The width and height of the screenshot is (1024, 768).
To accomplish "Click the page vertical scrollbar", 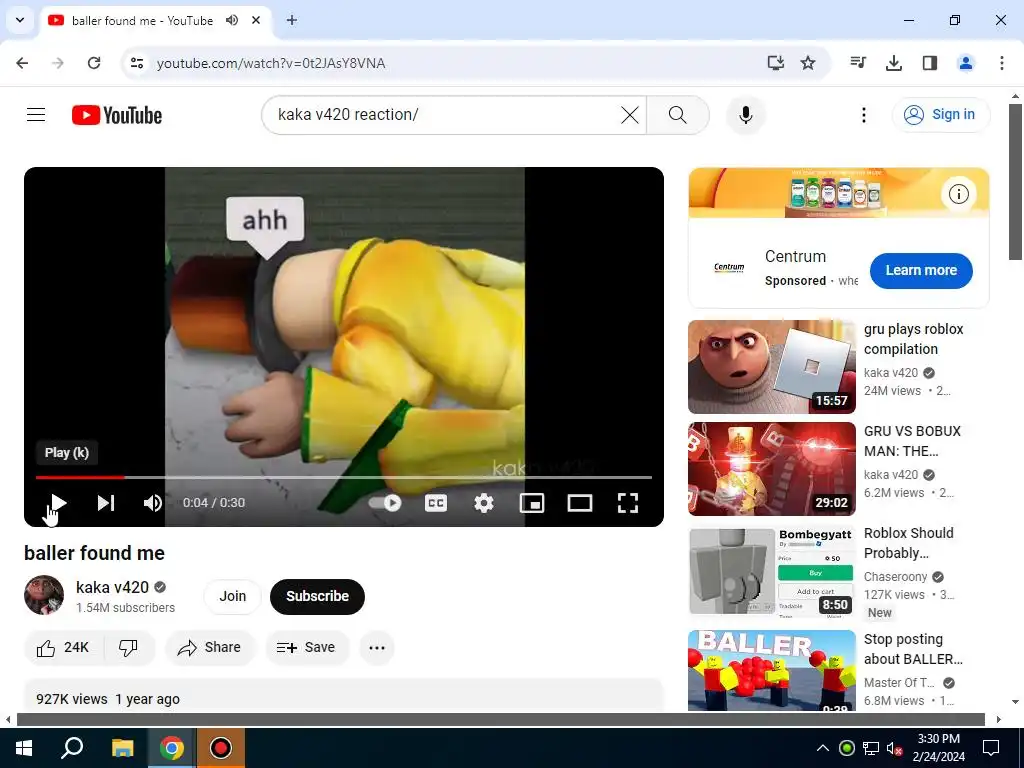I will (x=1015, y=182).
